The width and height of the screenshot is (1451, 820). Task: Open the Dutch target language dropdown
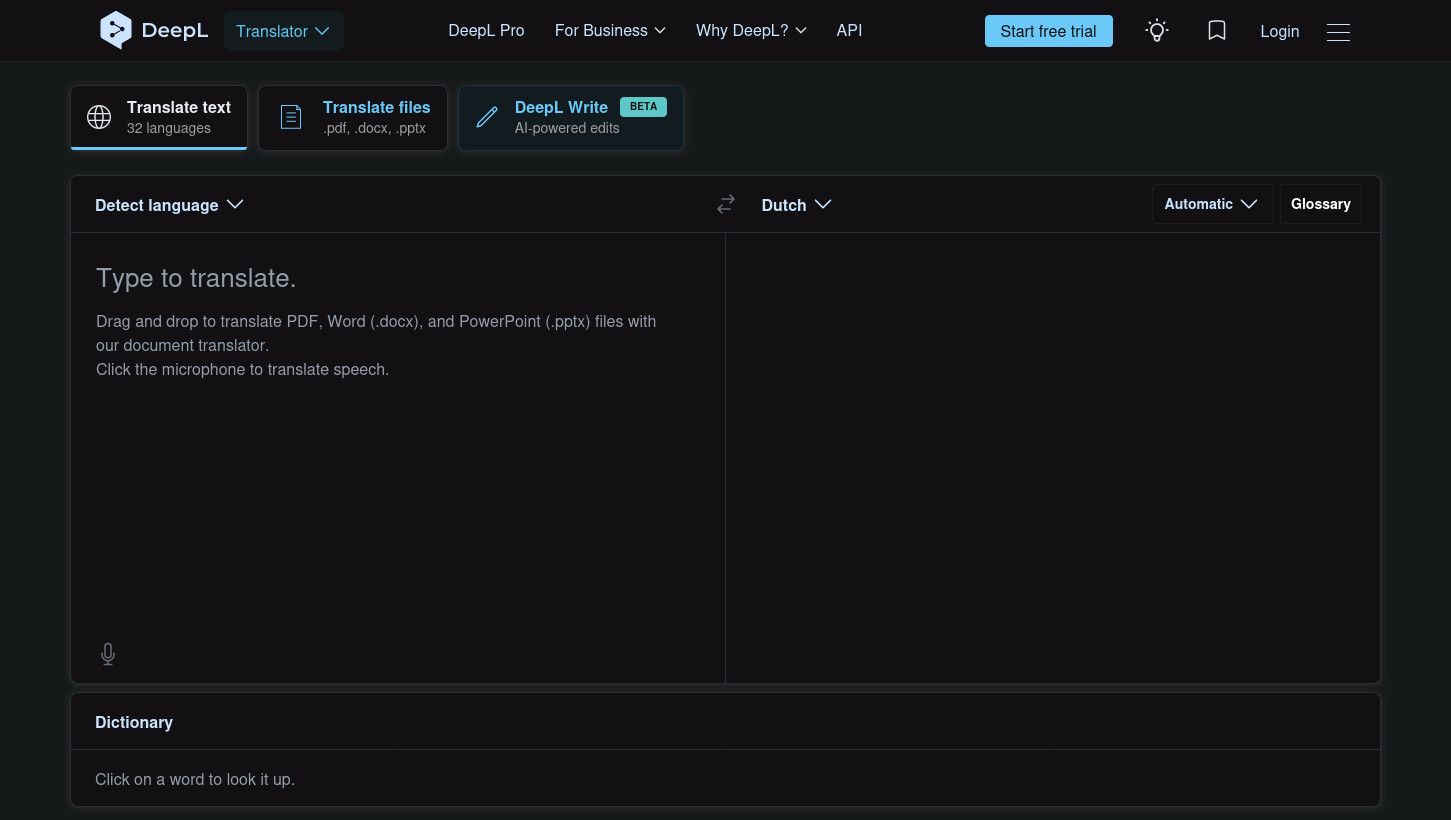coord(796,205)
